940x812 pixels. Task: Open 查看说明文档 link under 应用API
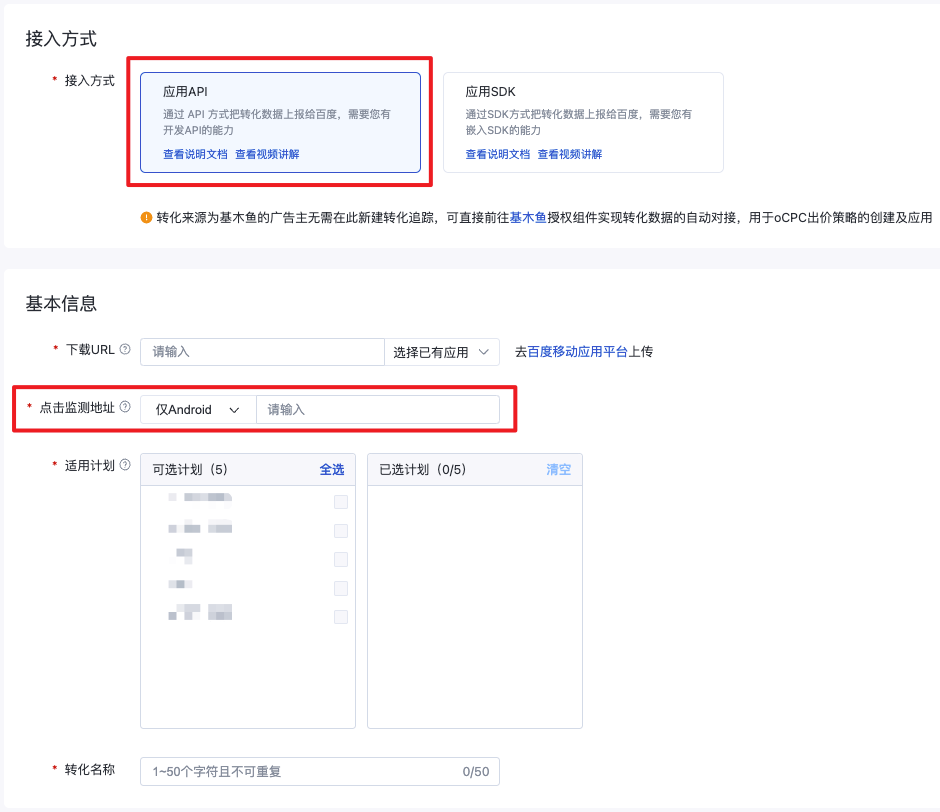pos(195,154)
